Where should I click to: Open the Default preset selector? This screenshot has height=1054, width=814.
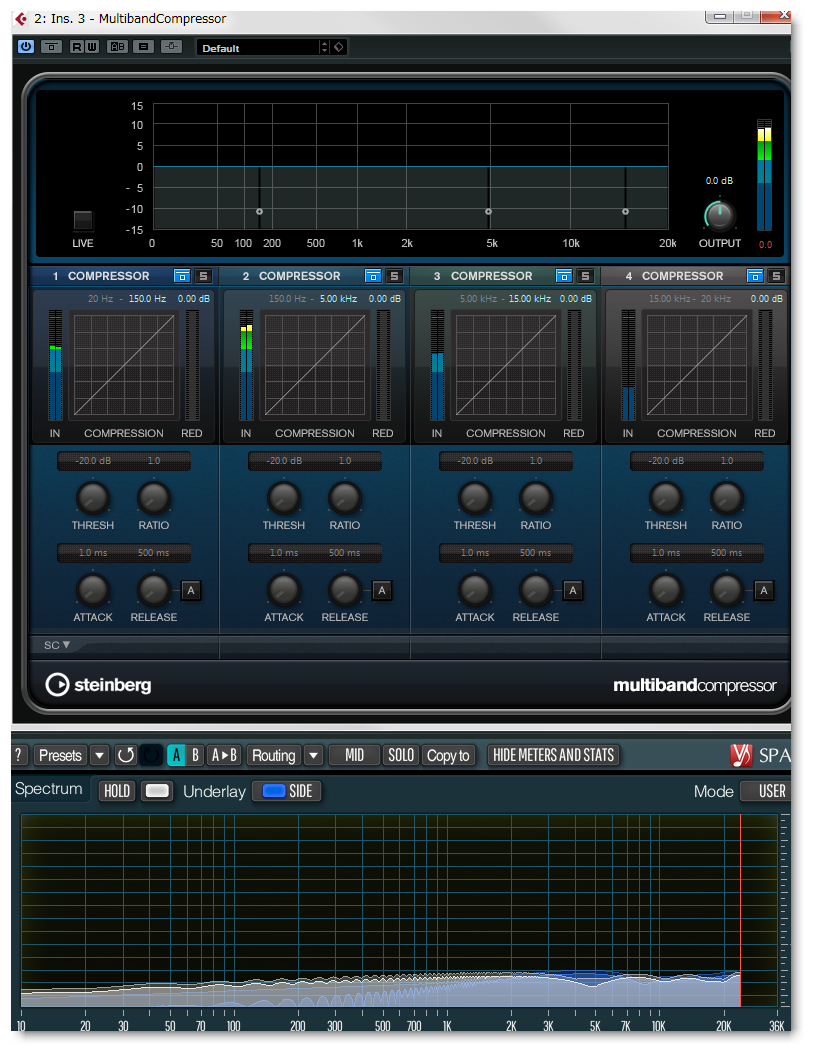click(x=258, y=48)
